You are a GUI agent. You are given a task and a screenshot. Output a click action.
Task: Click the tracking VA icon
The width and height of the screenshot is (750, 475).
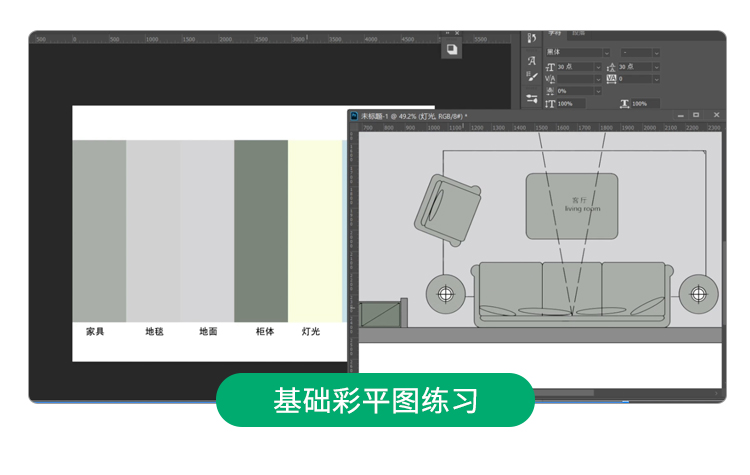pos(611,78)
